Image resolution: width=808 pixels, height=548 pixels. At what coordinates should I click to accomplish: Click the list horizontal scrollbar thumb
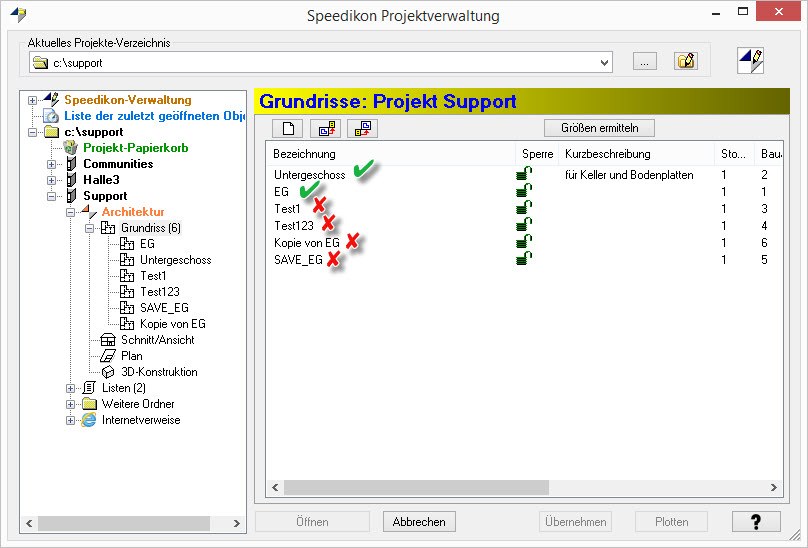[x=416, y=487]
